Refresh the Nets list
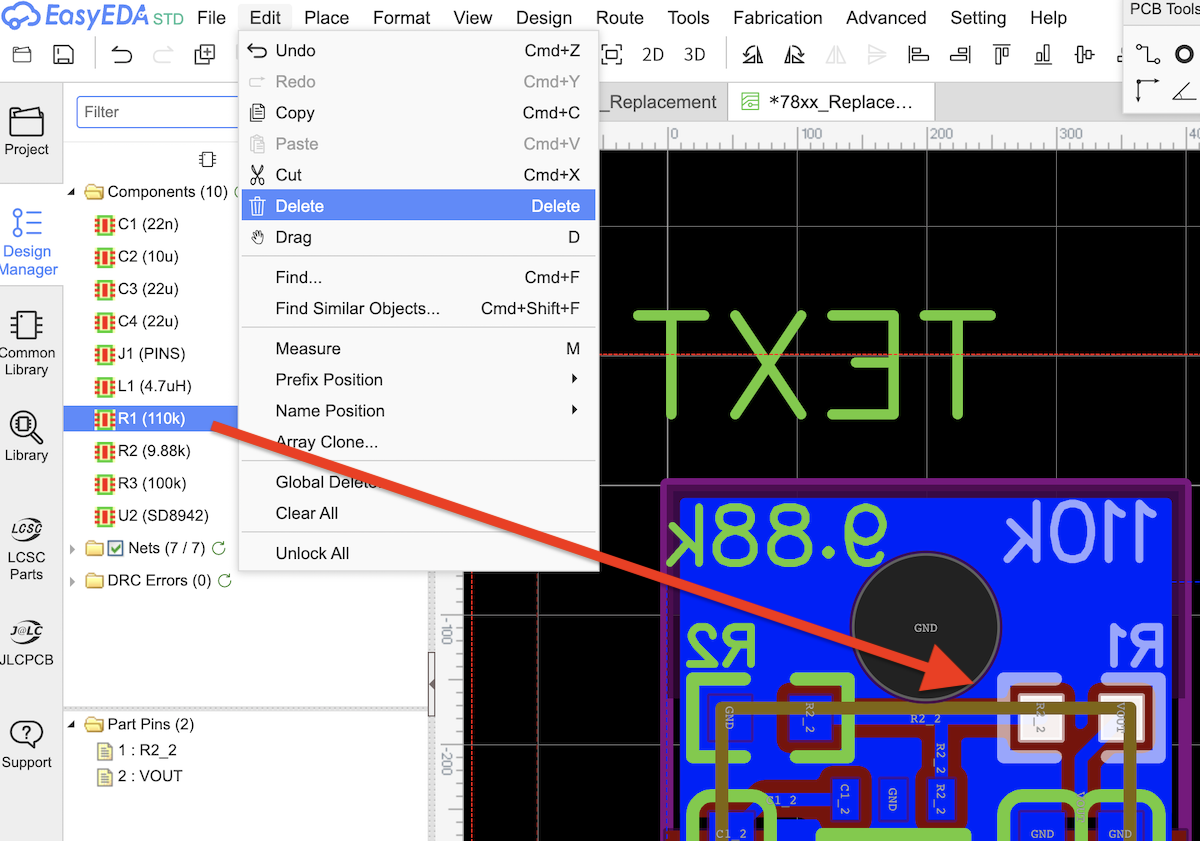1200x841 pixels. 219,548
